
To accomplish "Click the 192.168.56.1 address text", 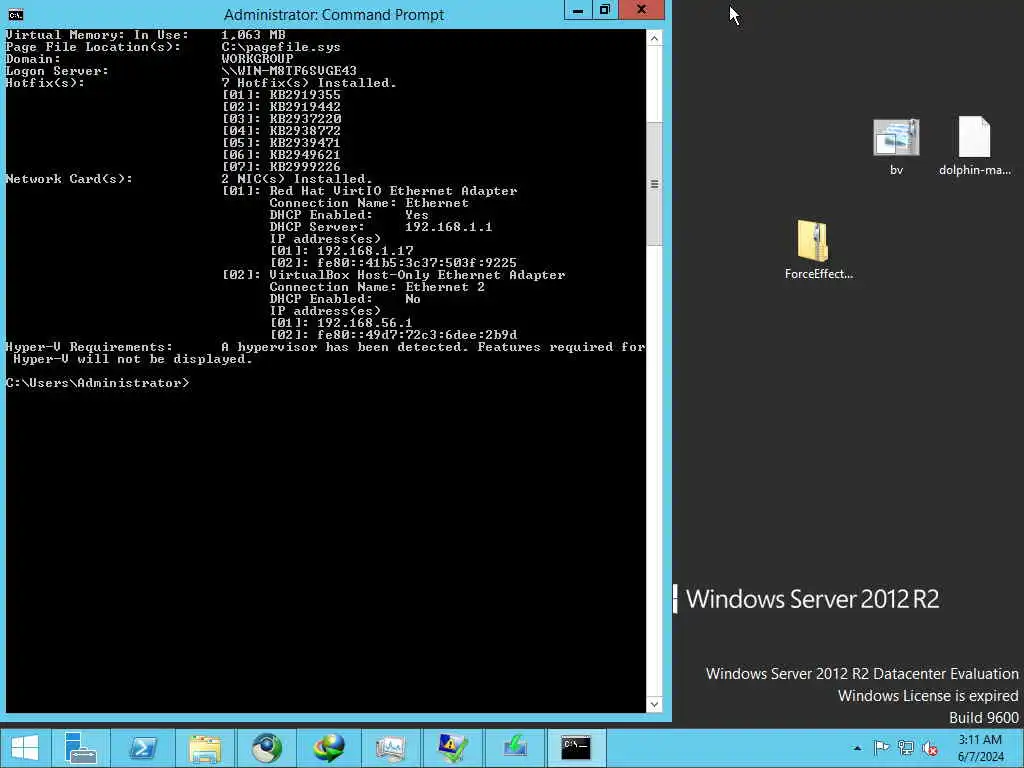I will [x=364, y=323].
